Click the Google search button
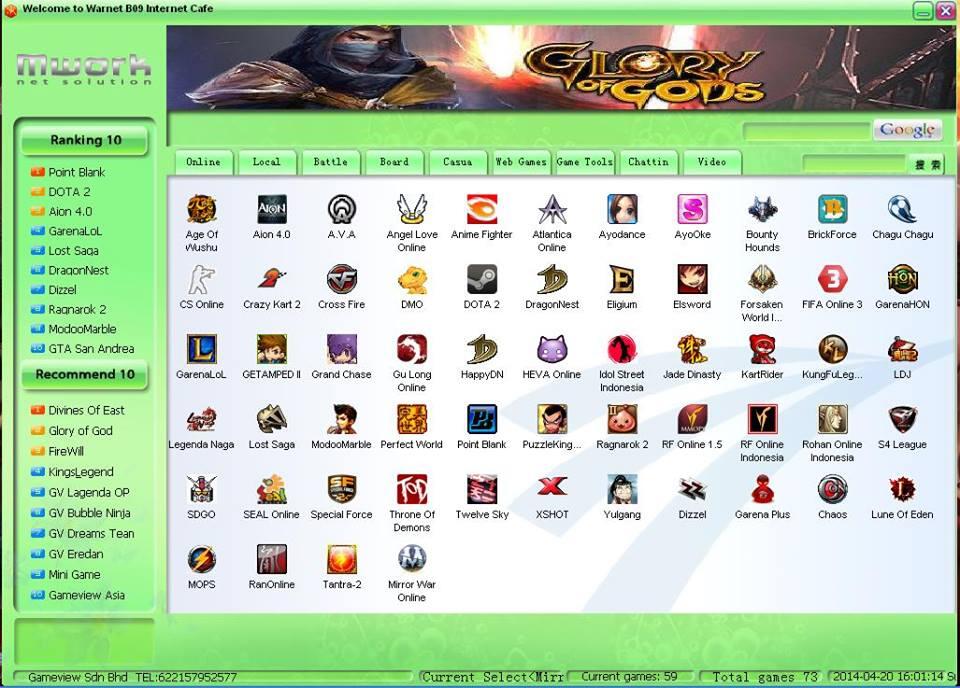This screenshot has width=960, height=688. [x=907, y=130]
